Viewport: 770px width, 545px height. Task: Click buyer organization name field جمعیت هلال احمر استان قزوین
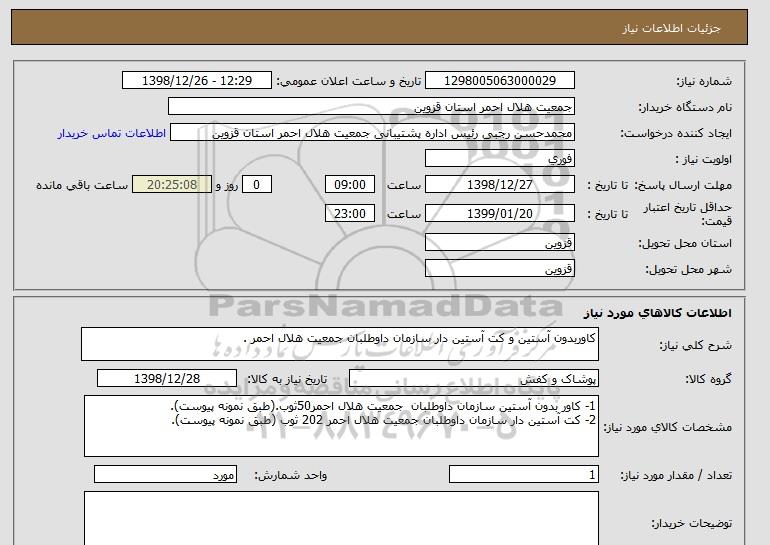click(x=371, y=107)
